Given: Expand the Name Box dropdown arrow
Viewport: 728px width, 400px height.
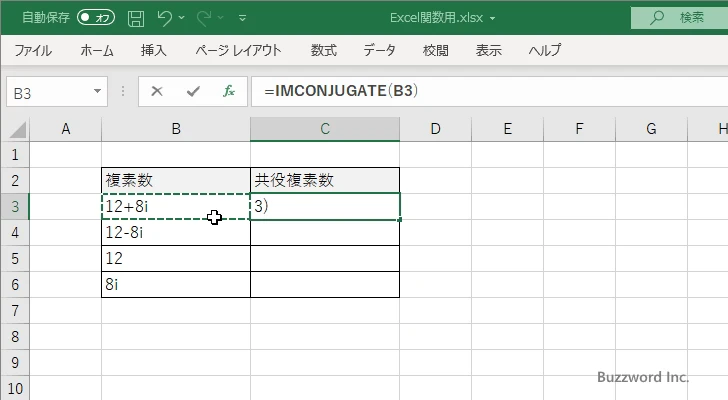Looking at the screenshot, I should pos(98,91).
